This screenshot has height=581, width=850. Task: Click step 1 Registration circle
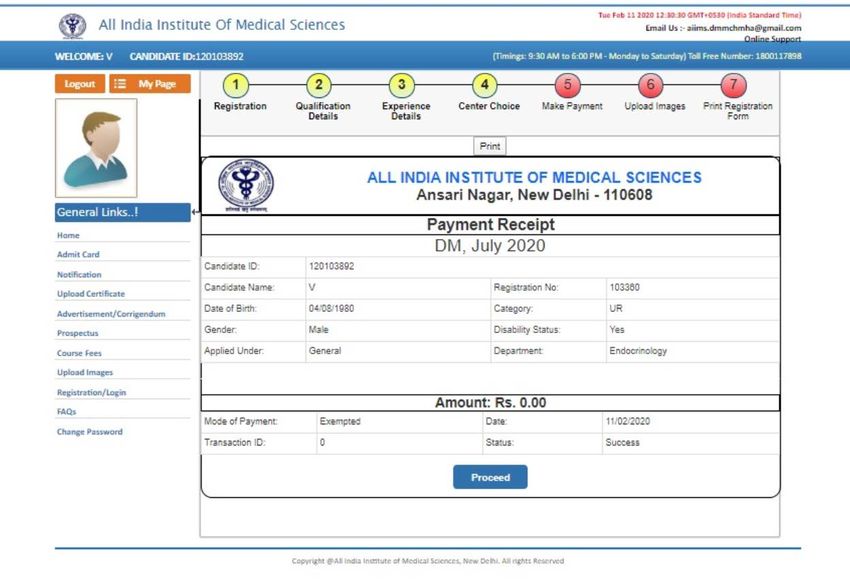point(235,85)
